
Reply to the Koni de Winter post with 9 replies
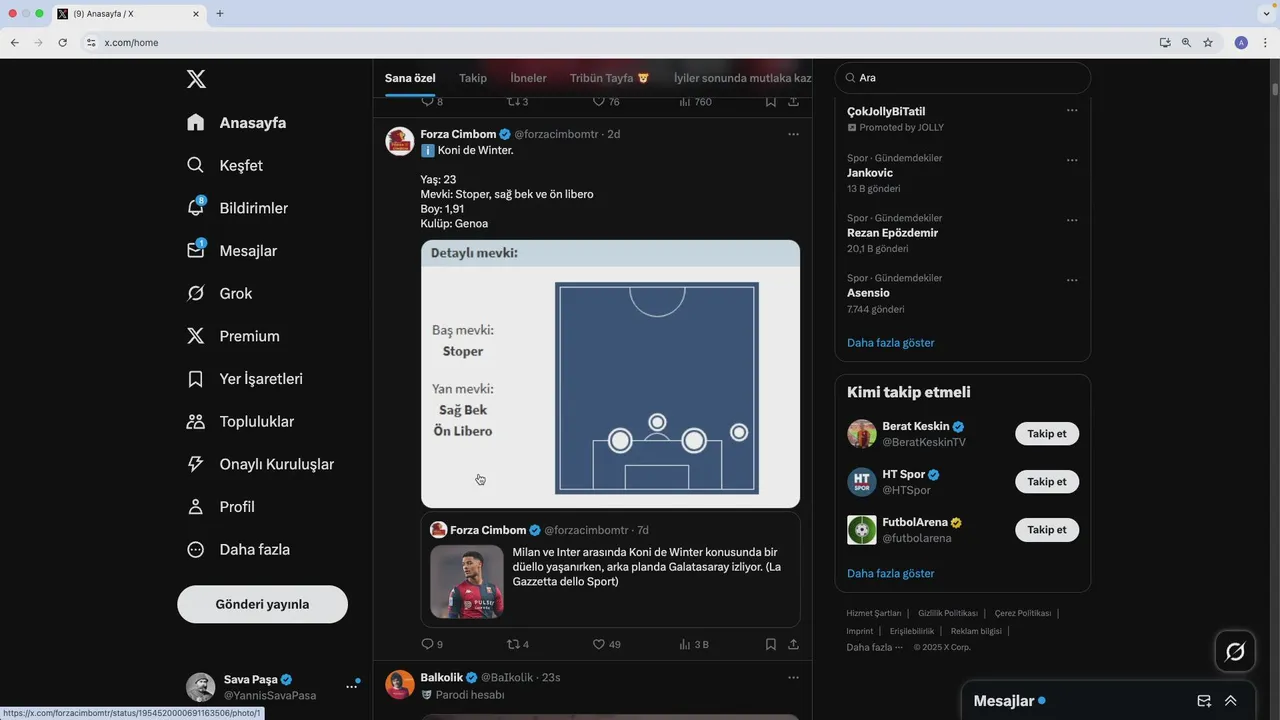432,644
